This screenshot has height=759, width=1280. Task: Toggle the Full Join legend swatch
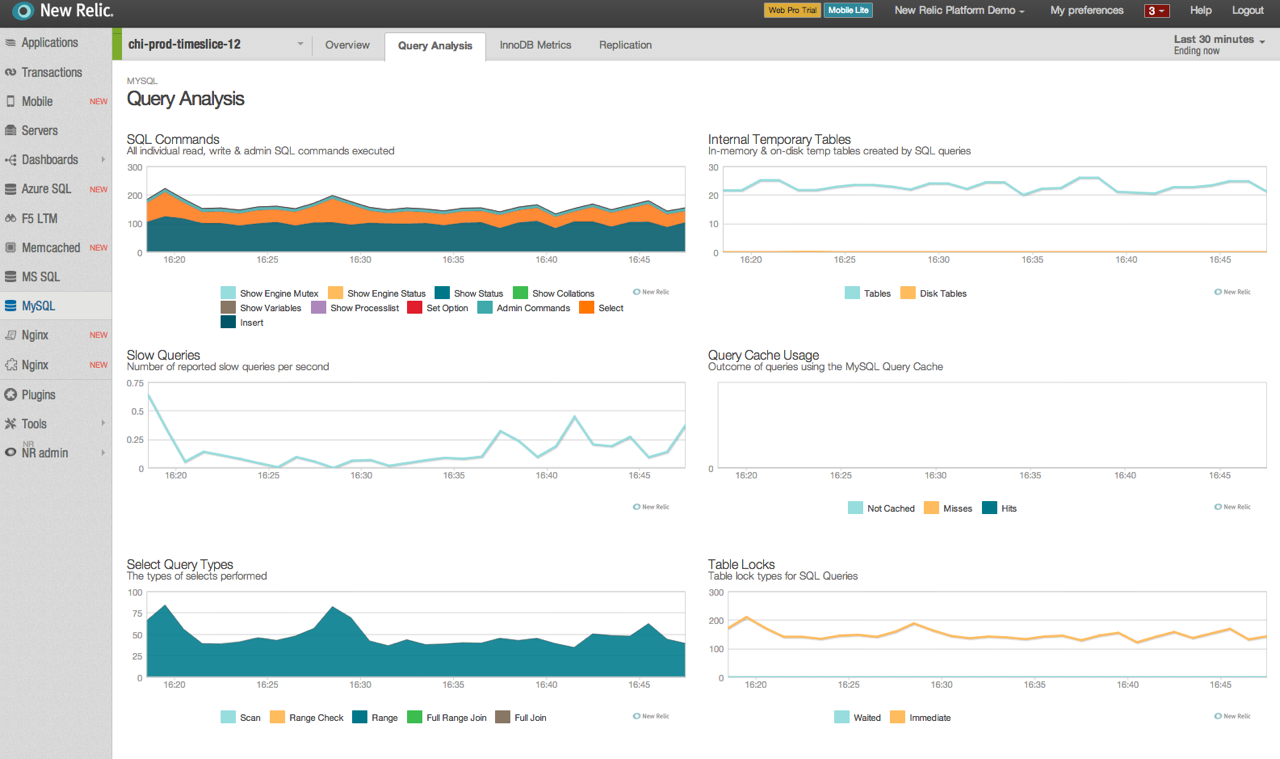[503, 717]
